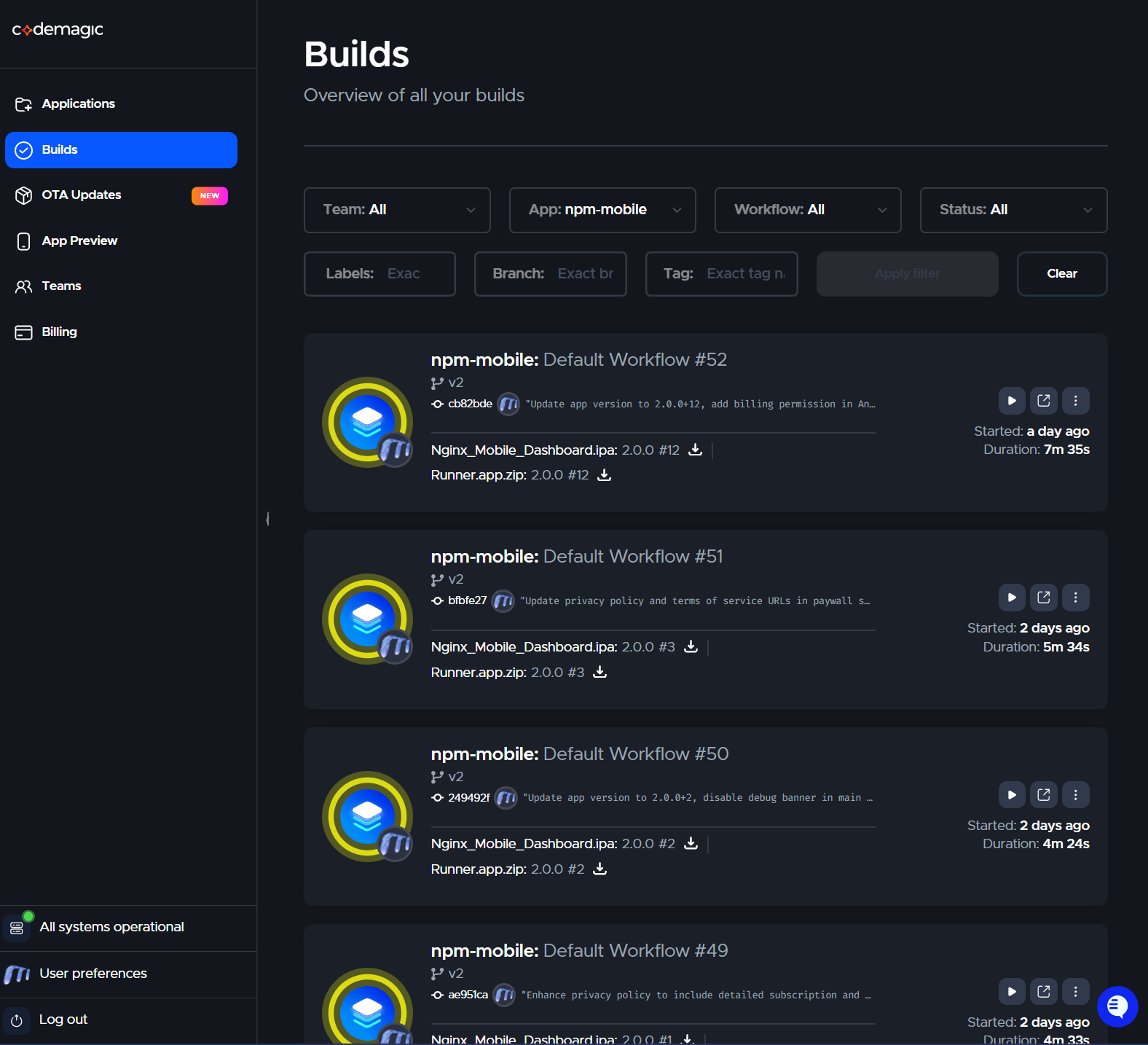Open more options menu for build #51

point(1076,598)
